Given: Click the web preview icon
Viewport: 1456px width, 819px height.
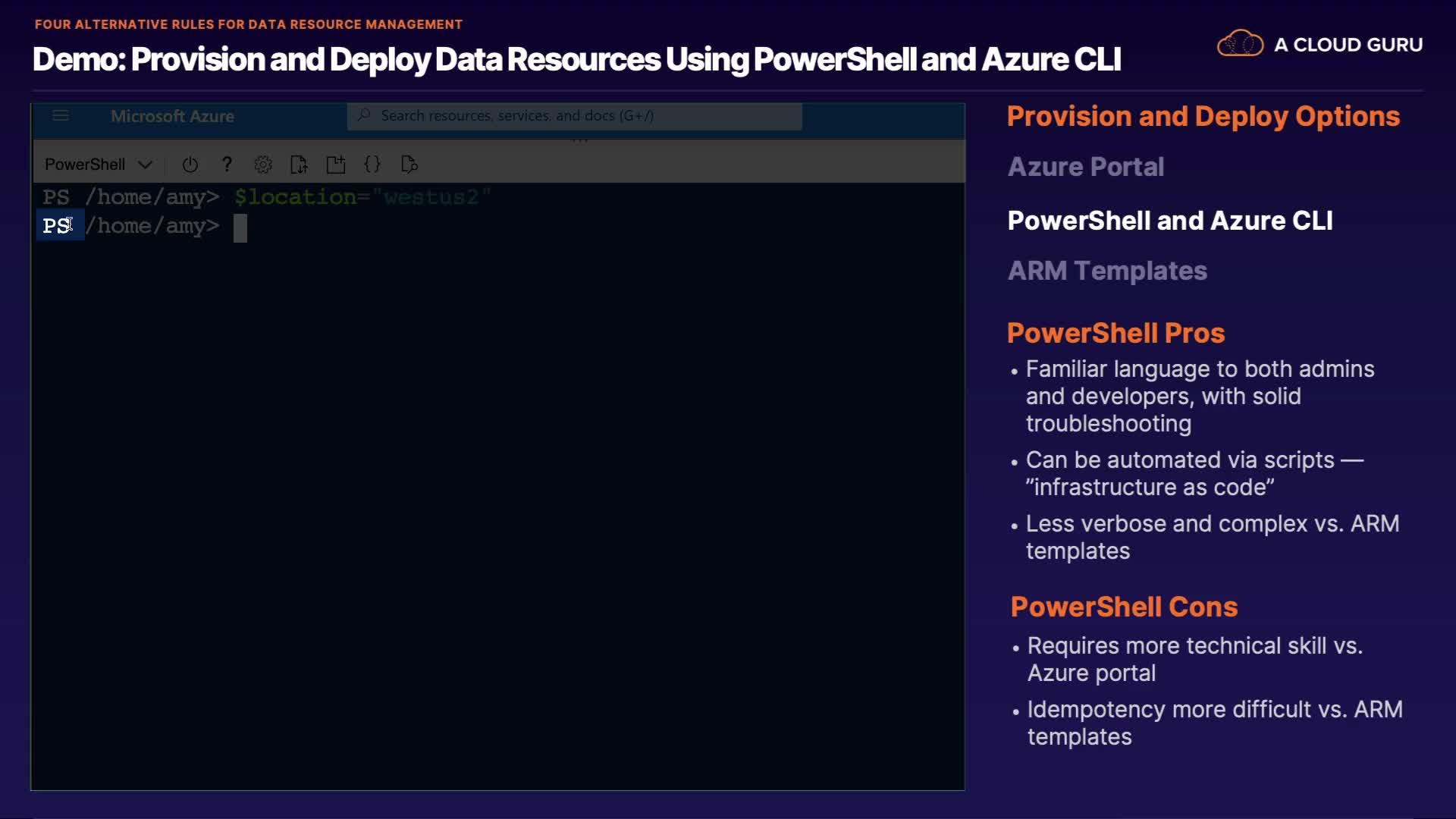Looking at the screenshot, I should [x=409, y=165].
